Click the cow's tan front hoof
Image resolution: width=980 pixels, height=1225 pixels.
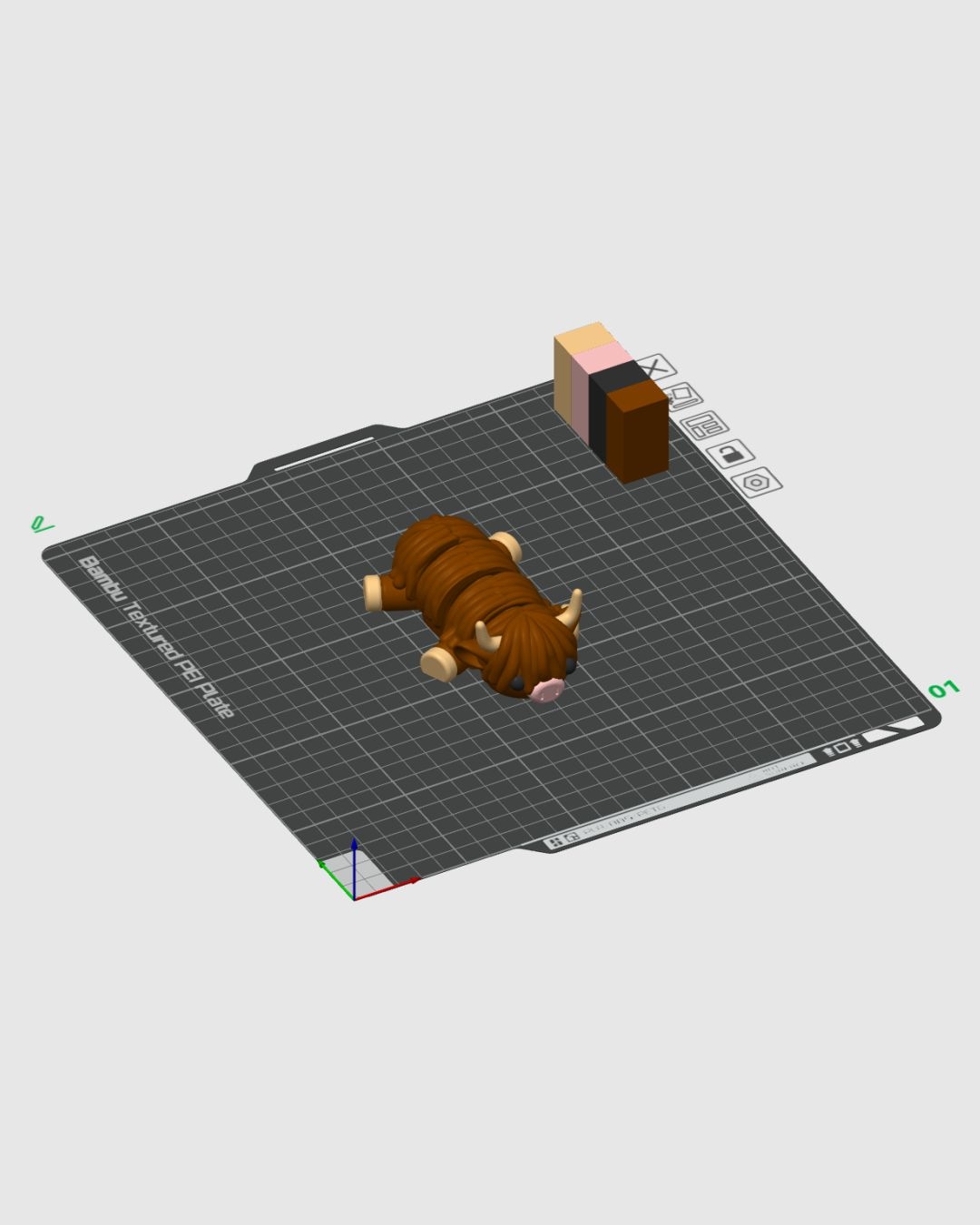tap(440, 663)
